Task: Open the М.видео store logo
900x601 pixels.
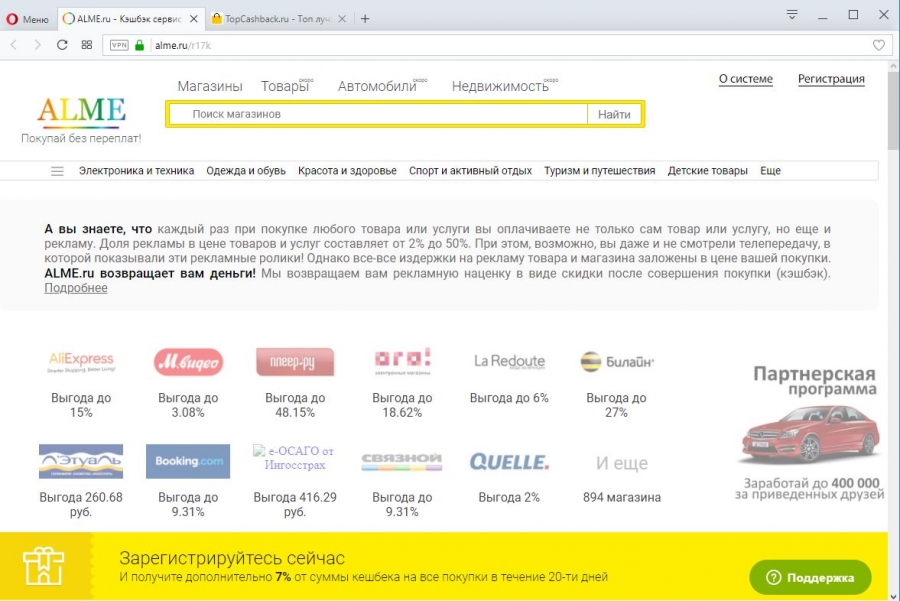Action: pyautogui.click(x=188, y=362)
